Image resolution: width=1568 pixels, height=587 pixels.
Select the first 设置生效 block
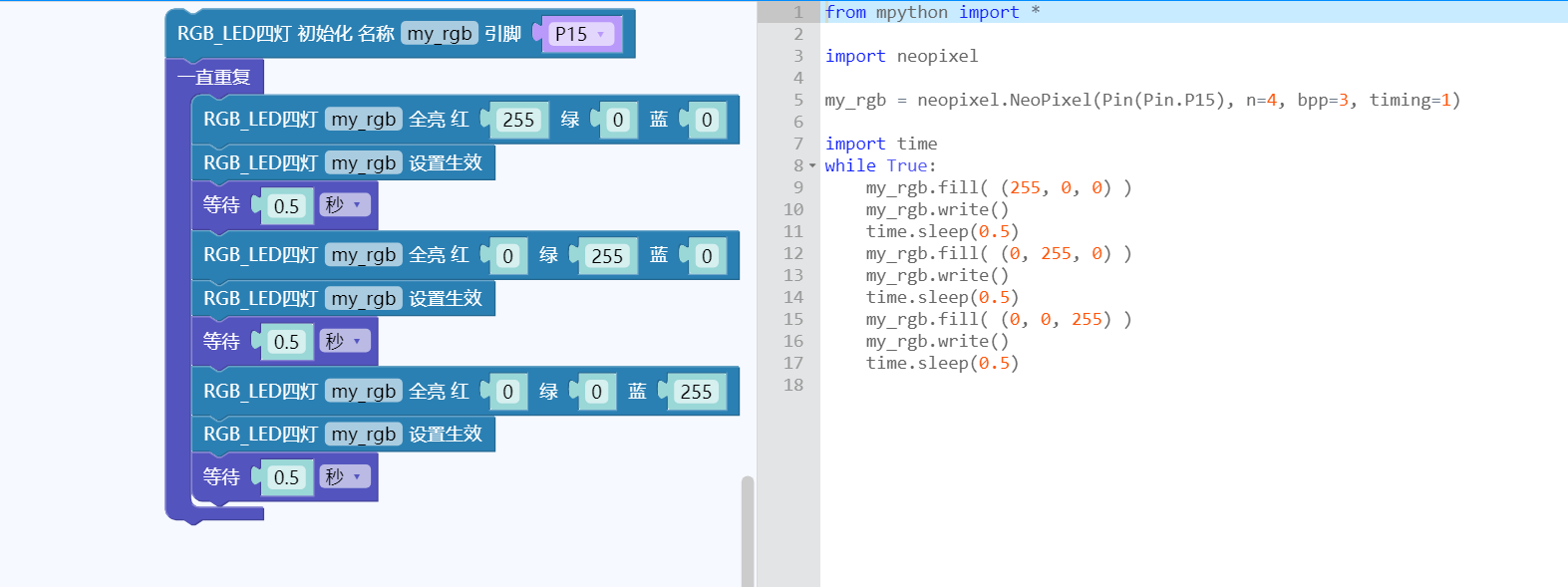coord(445,163)
